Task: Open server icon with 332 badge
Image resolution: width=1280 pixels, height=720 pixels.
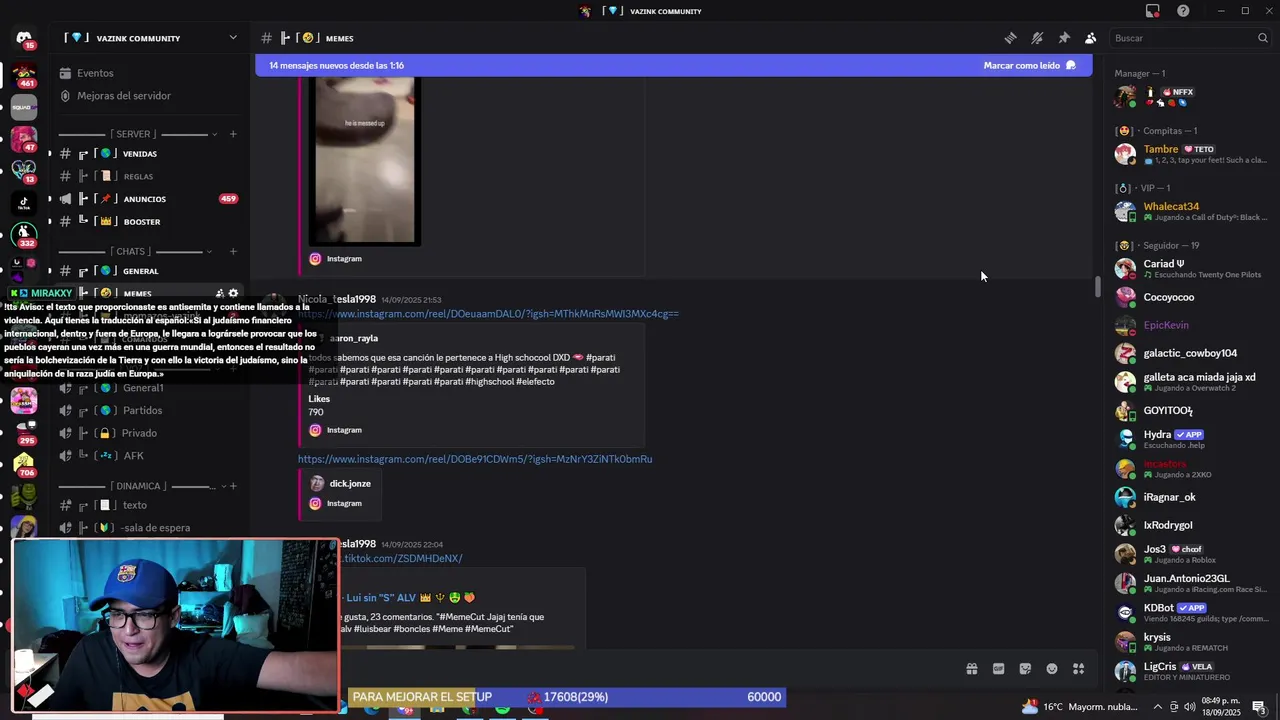Action: pos(24,234)
